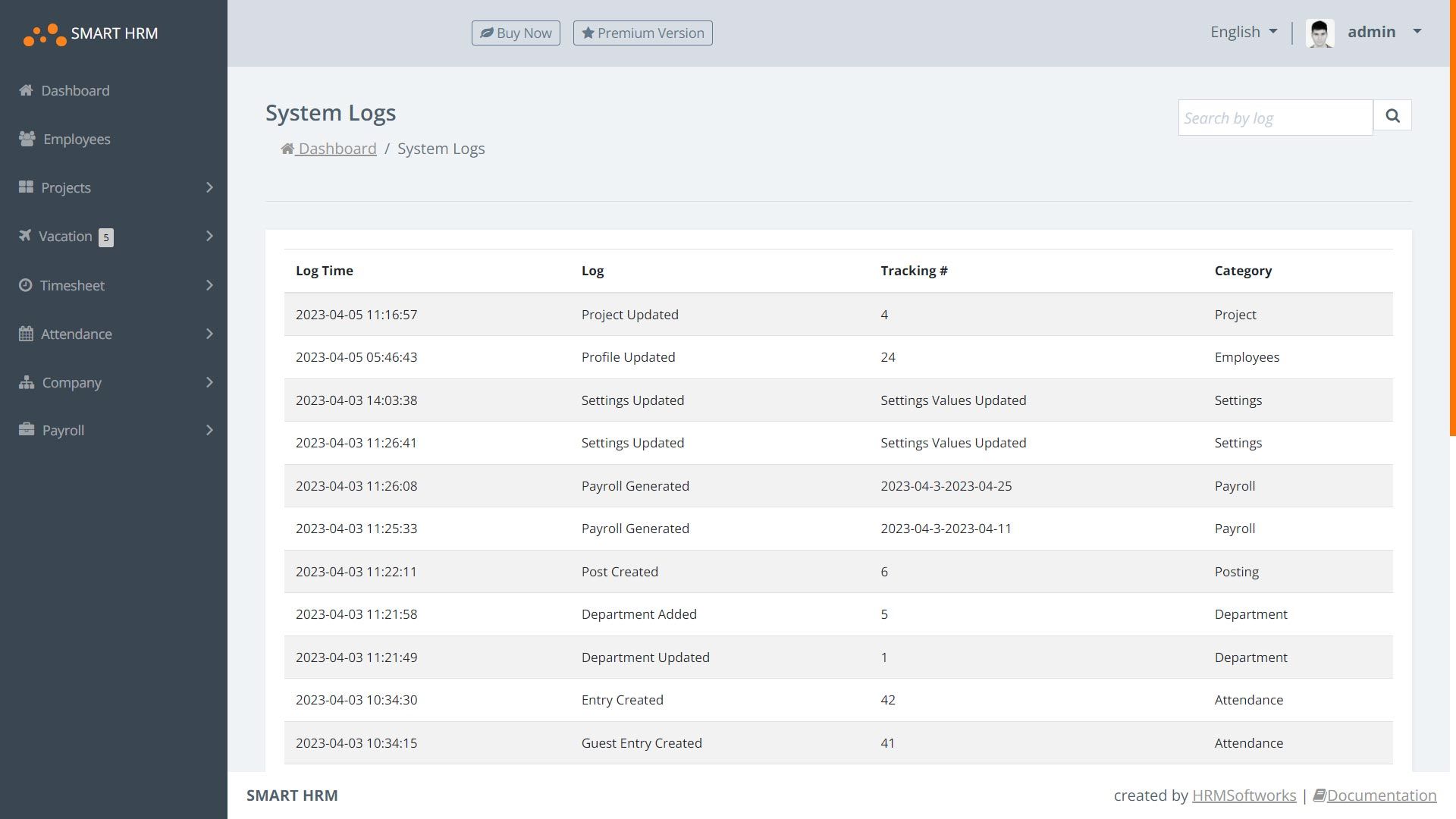
Task: Click the Buy Now button
Action: tap(516, 33)
